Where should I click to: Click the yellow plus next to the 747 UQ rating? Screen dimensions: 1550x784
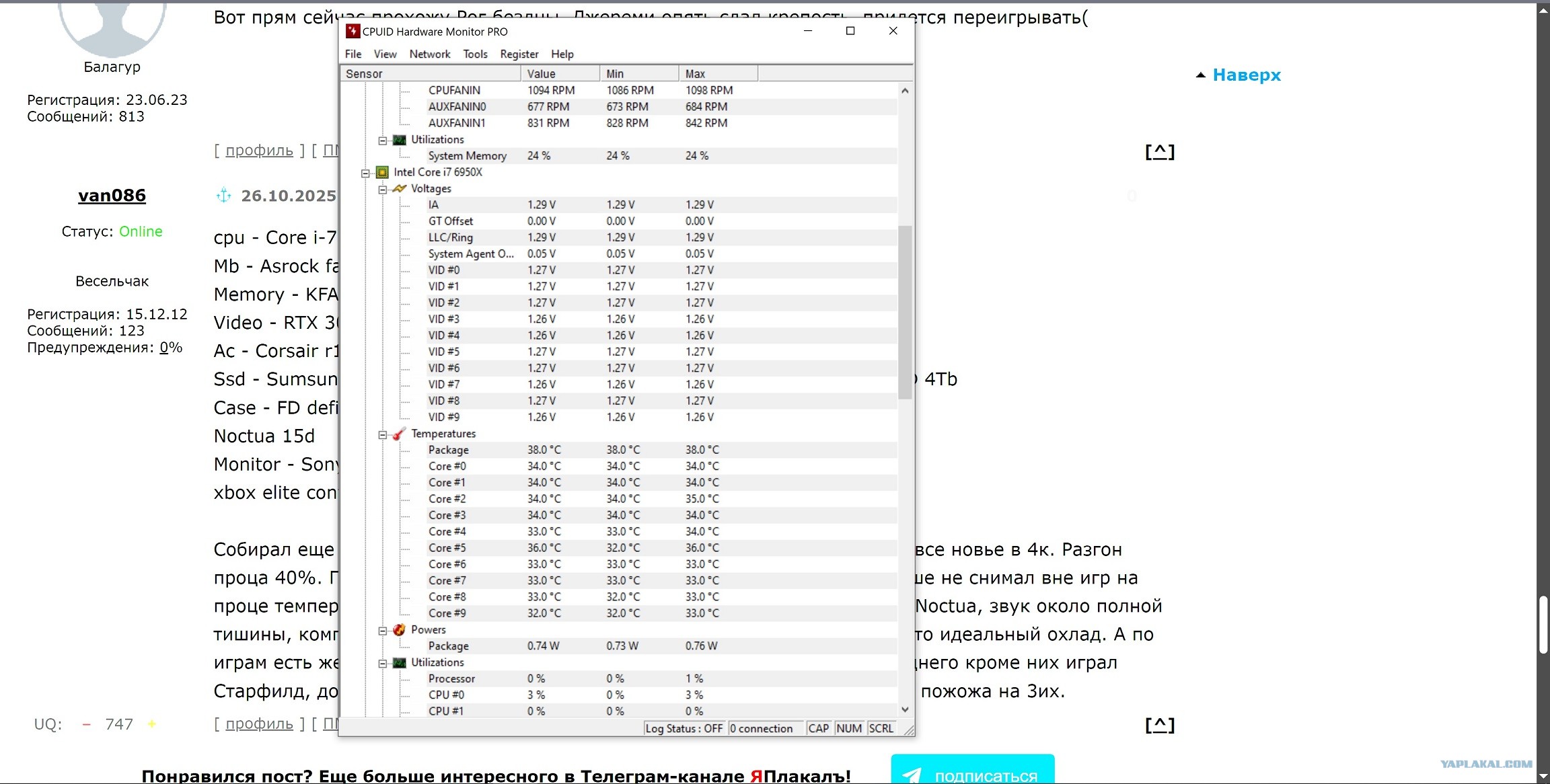(152, 724)
